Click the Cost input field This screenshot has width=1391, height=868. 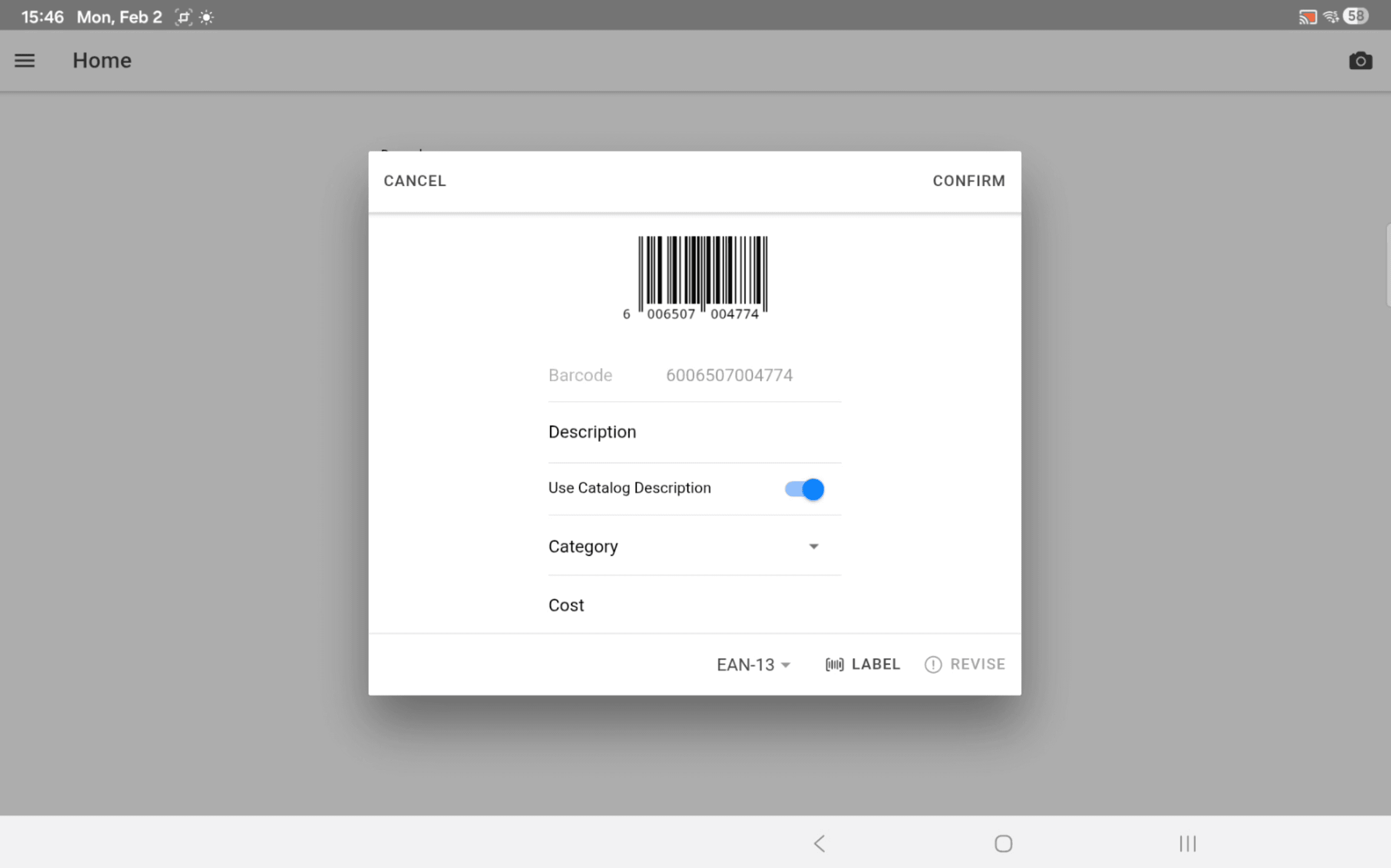(694, 605)
